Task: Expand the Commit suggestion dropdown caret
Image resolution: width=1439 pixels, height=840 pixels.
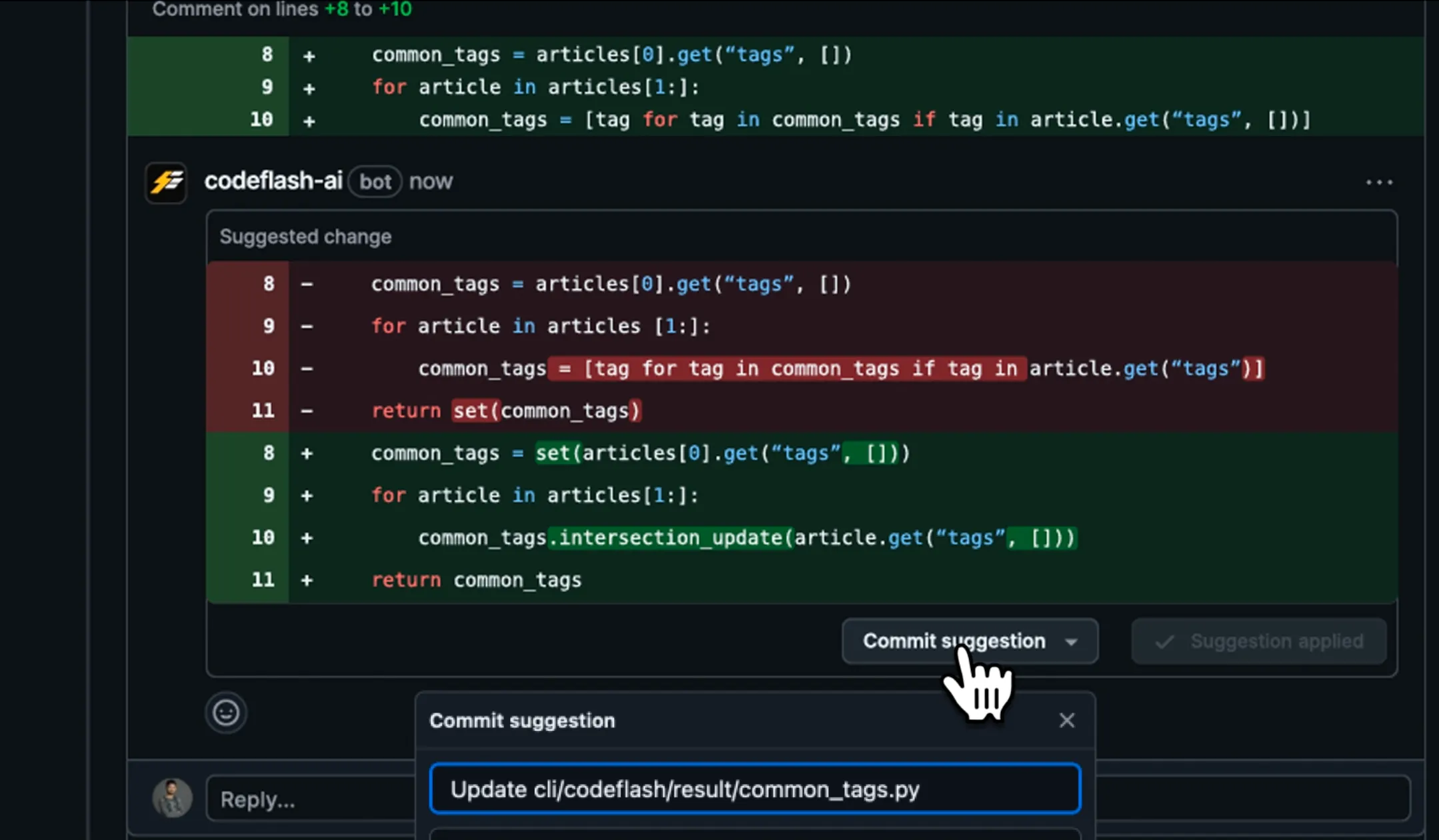Action: [1071, 642]
